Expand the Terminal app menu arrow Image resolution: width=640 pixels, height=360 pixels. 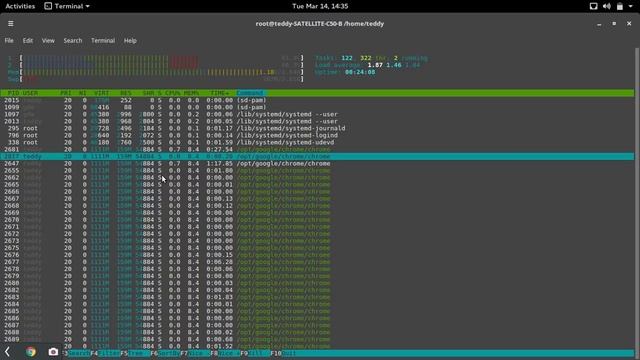pos(87,6)
